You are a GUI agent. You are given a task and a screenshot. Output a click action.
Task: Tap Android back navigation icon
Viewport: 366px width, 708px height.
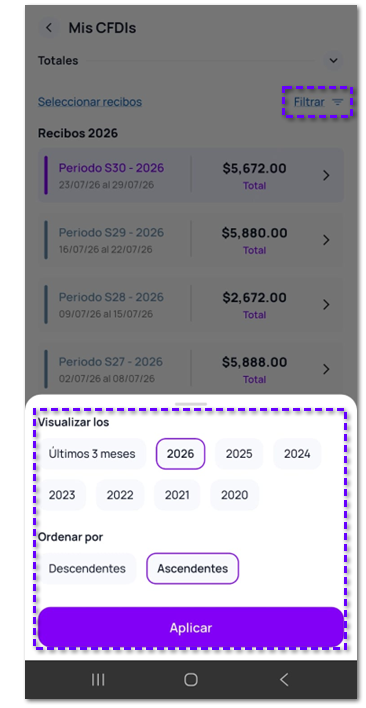click(284, 680)
